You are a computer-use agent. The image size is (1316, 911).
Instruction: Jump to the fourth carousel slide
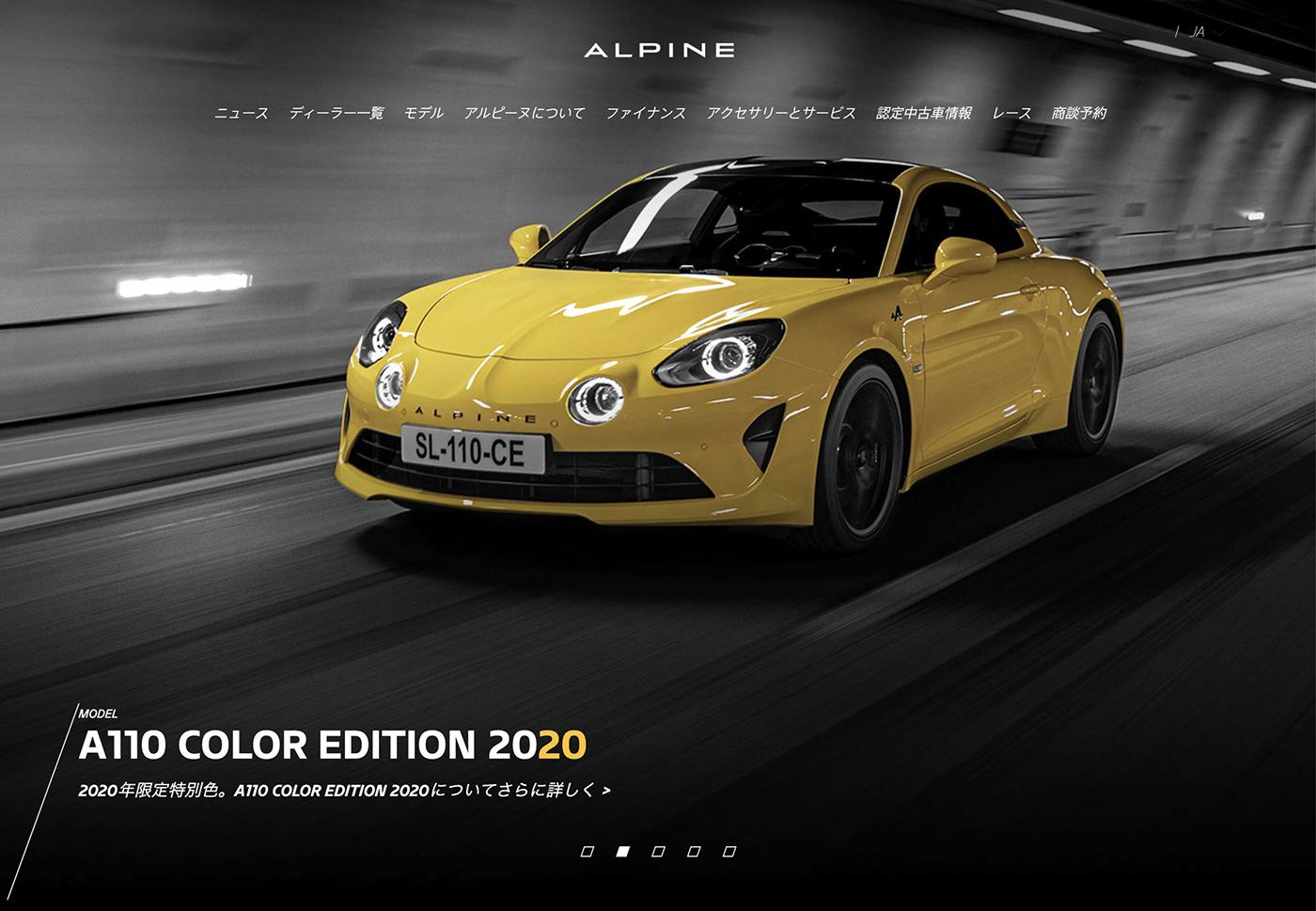click(x=694, y=852)
